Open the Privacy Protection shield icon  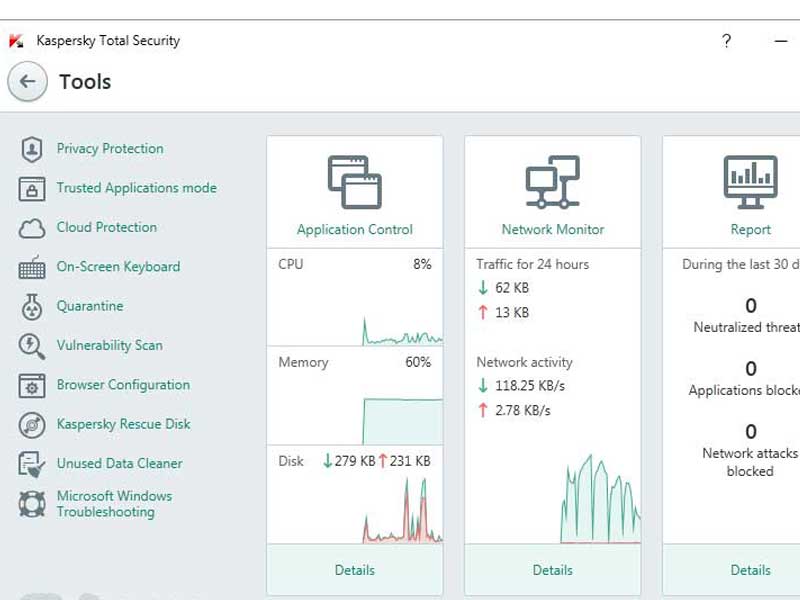coord(32,148)
